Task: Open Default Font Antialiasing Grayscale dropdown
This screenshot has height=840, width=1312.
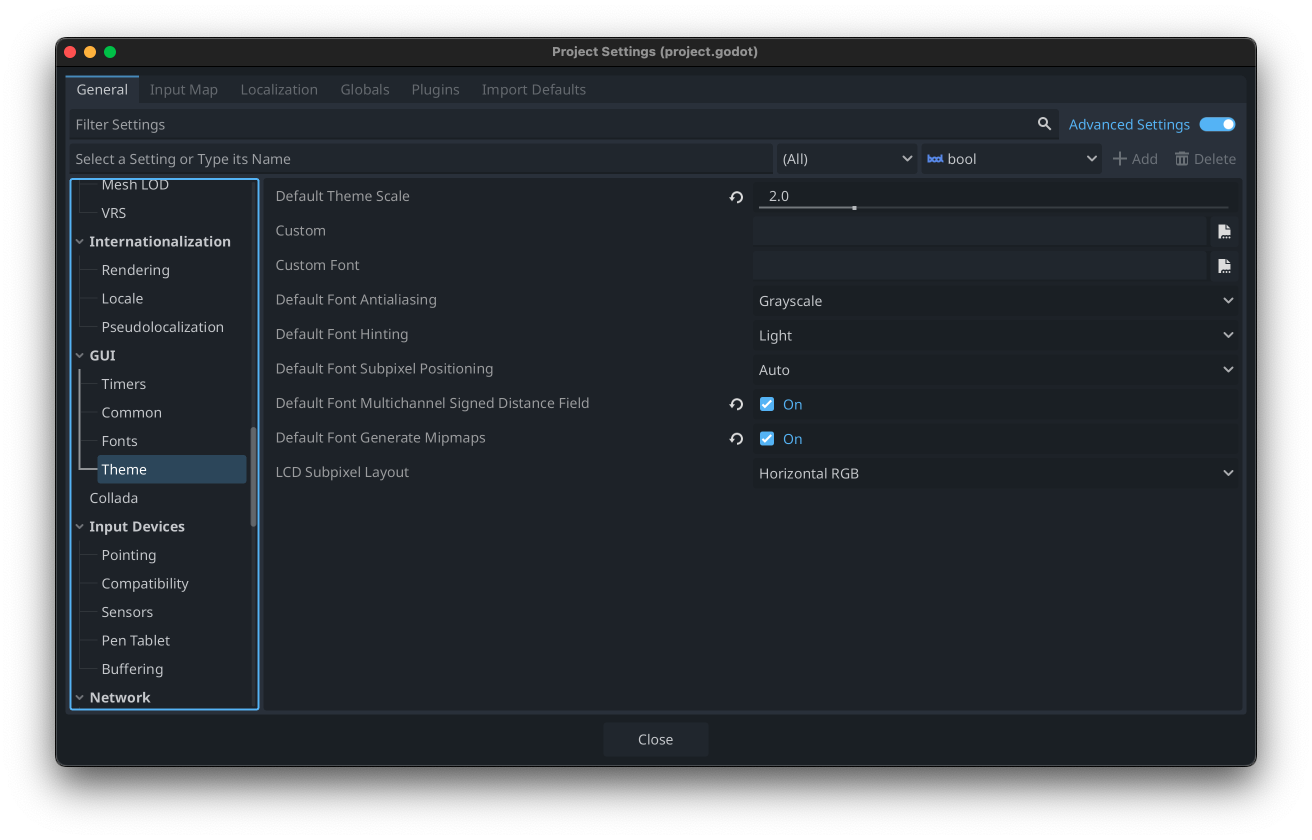Action: point(996,301)
